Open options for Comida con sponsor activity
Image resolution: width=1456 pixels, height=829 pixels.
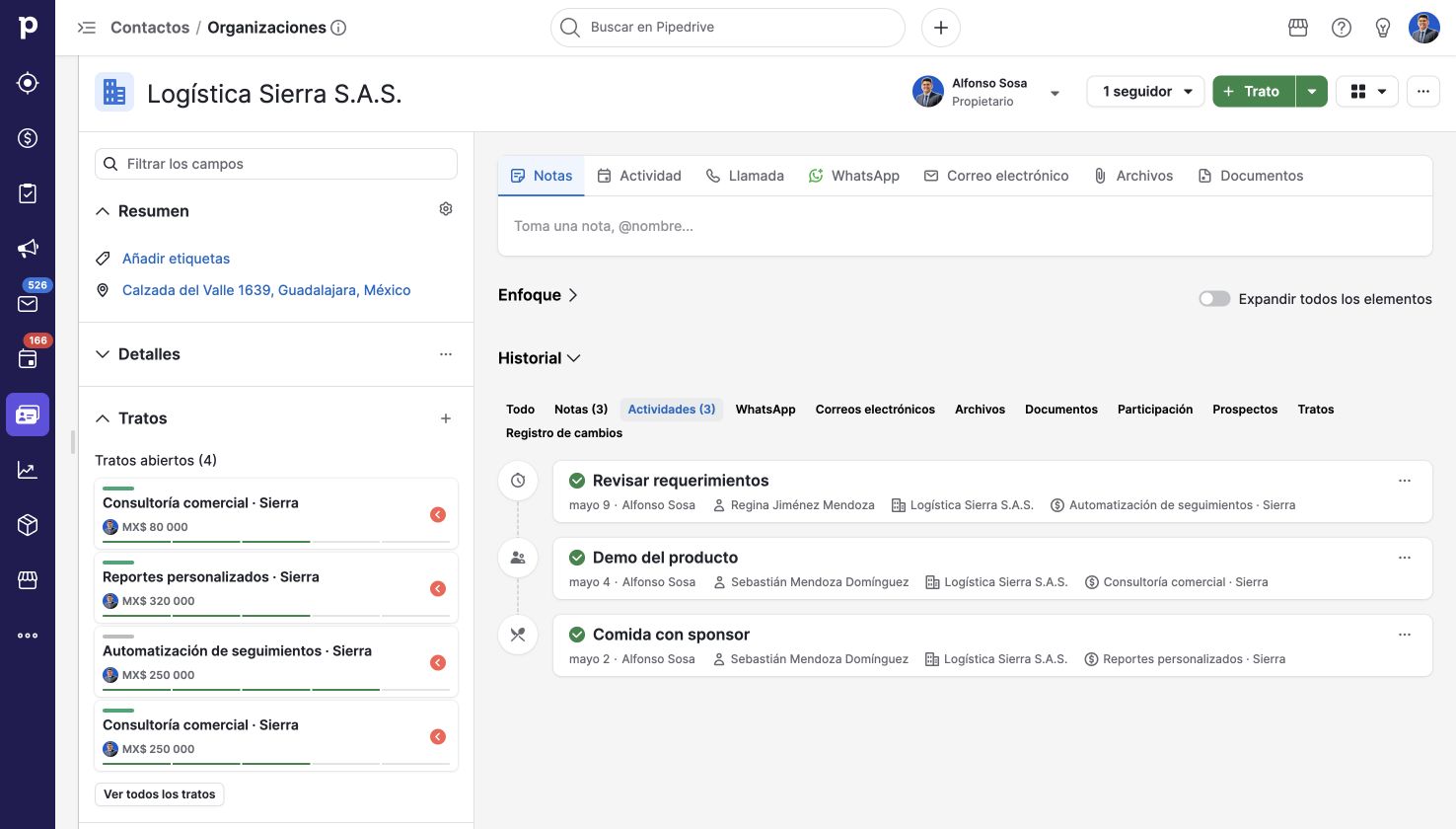pos(1405,635)
